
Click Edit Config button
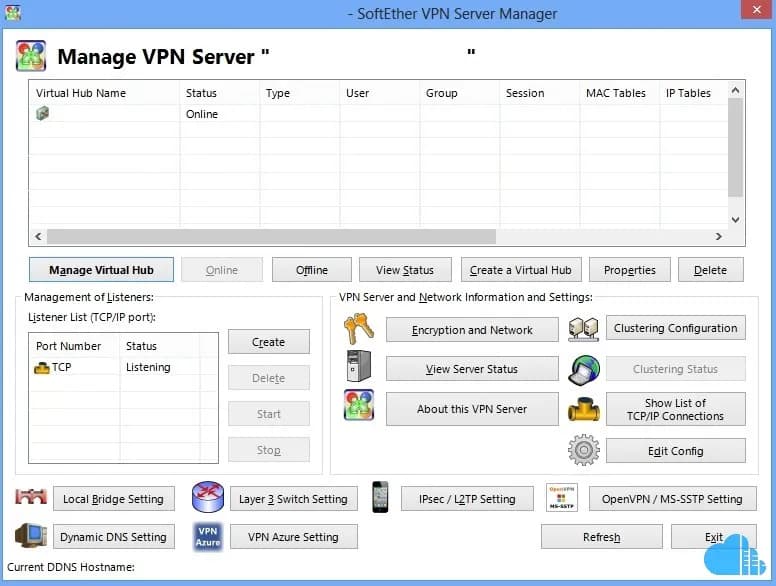[676, 451]
